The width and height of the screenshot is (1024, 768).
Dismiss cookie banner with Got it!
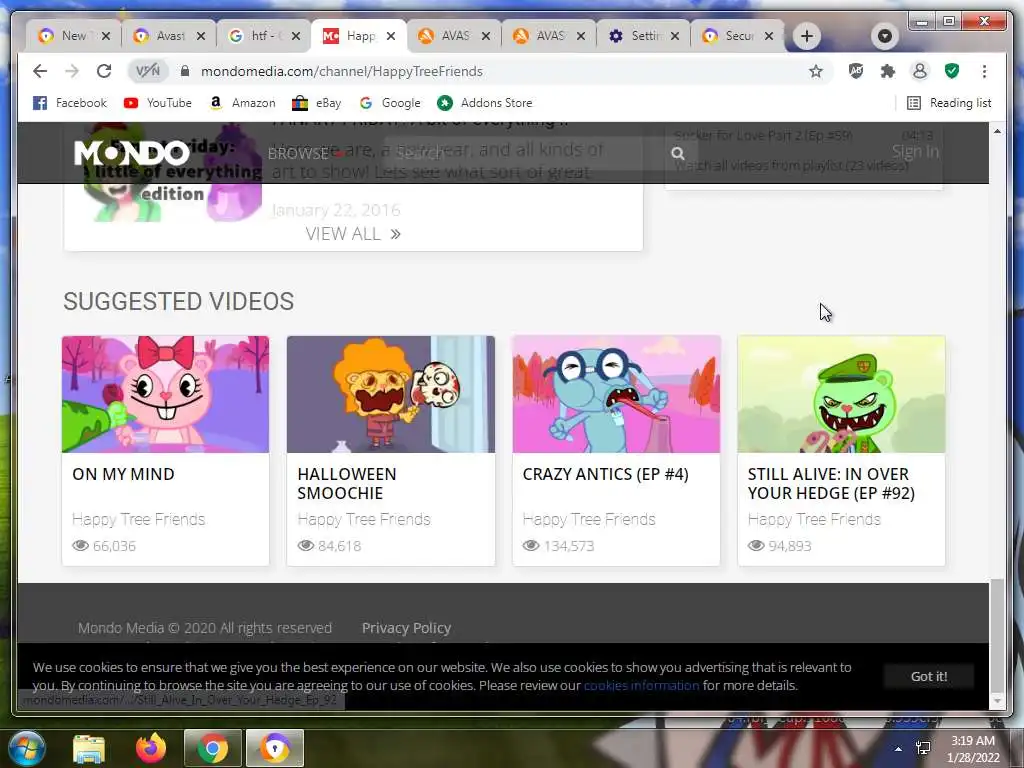[929, 677]
